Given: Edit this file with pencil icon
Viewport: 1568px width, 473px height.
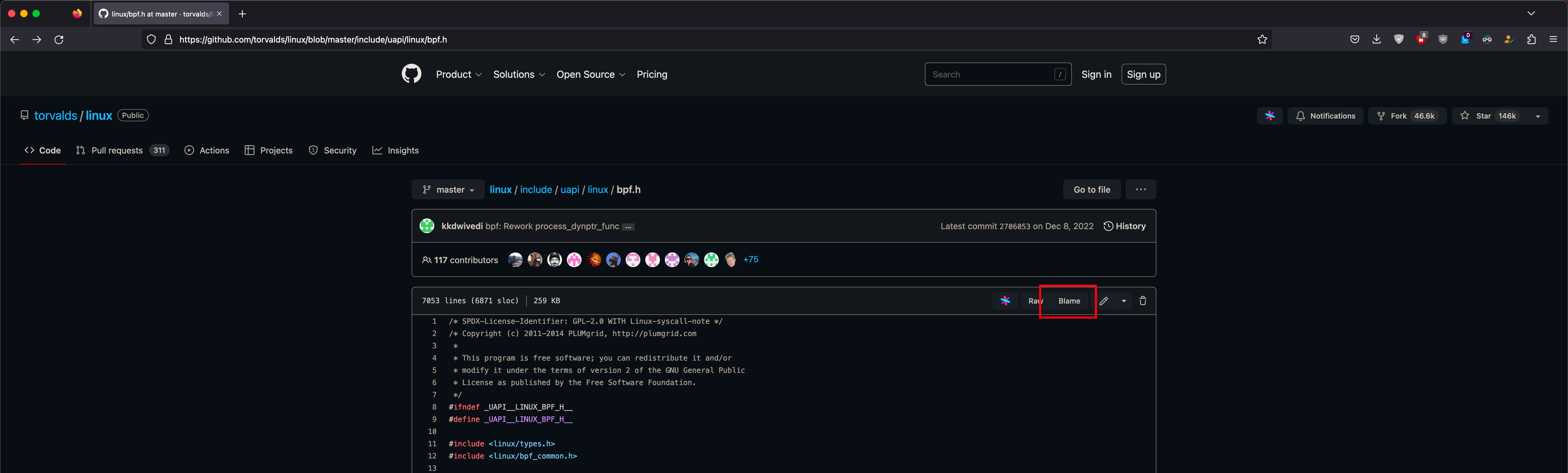Looking at the screenshot, I should click(x=1103, y=301).
